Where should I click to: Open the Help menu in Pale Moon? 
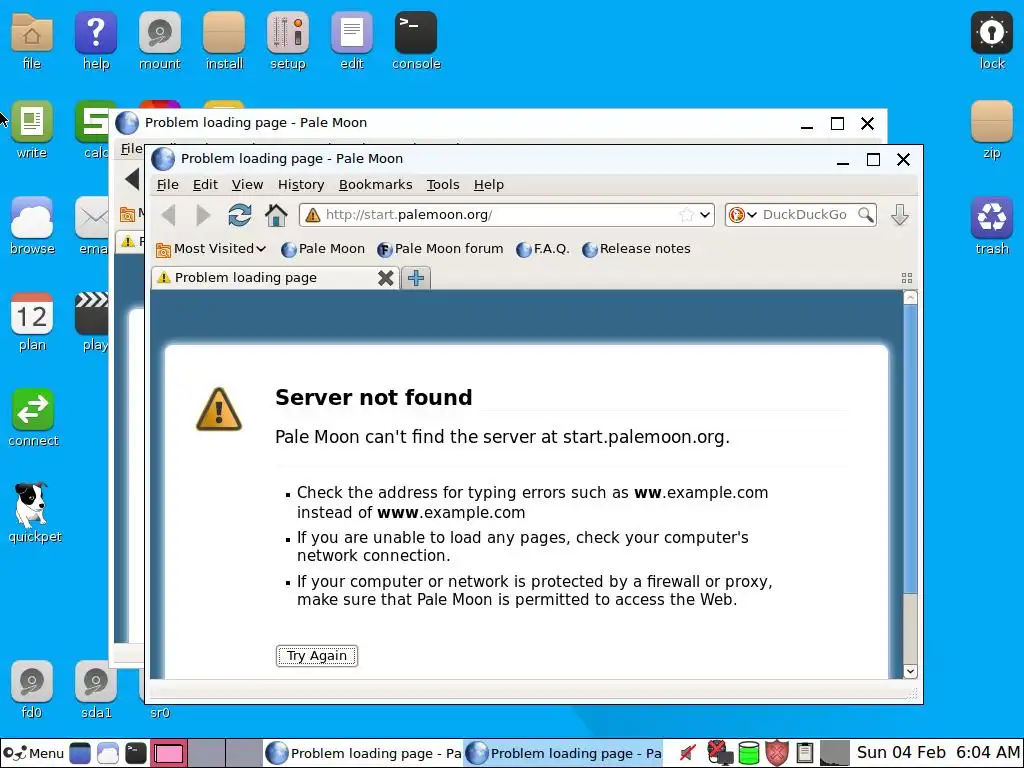(488, 185)
